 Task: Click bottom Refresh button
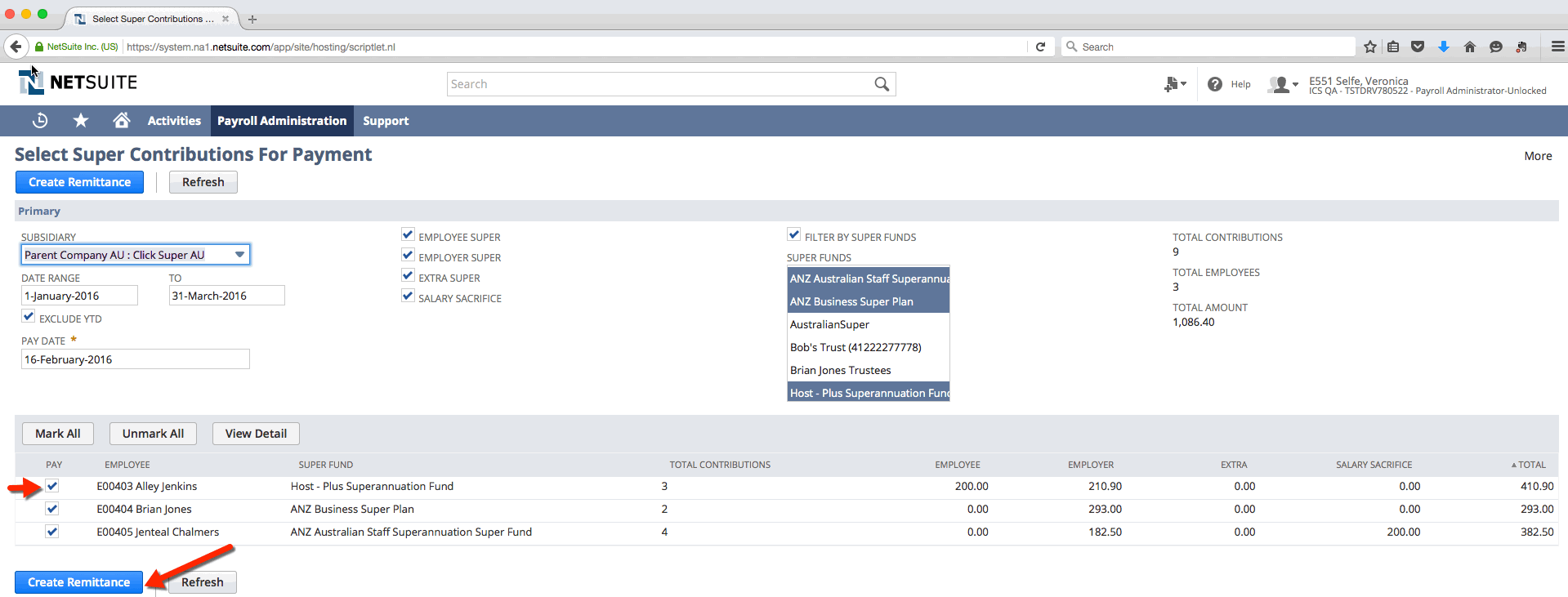tap(202, 582)
